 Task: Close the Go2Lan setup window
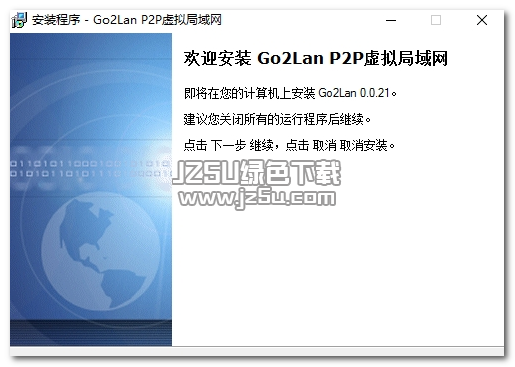coord(481,20)
